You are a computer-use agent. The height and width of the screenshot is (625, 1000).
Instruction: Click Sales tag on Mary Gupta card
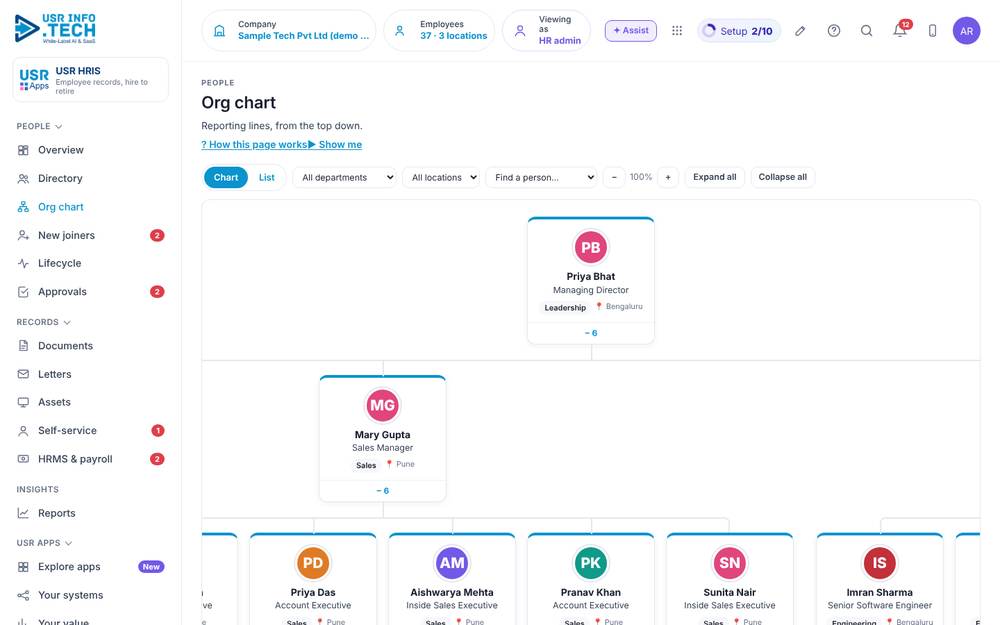pos(366,466)
